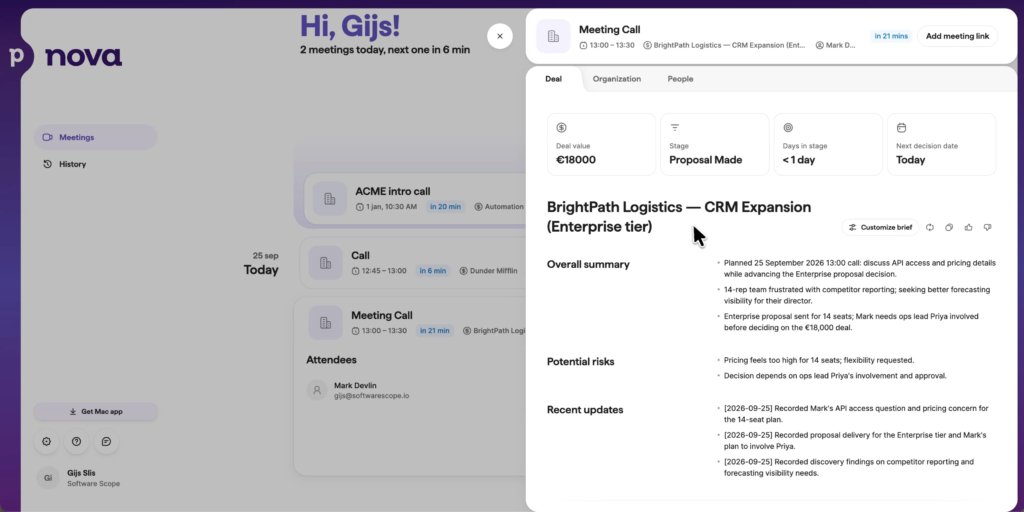Screen dimensions: 1024x512
Task: Click Add meeting link button
Action: click(x=957, y=36)
